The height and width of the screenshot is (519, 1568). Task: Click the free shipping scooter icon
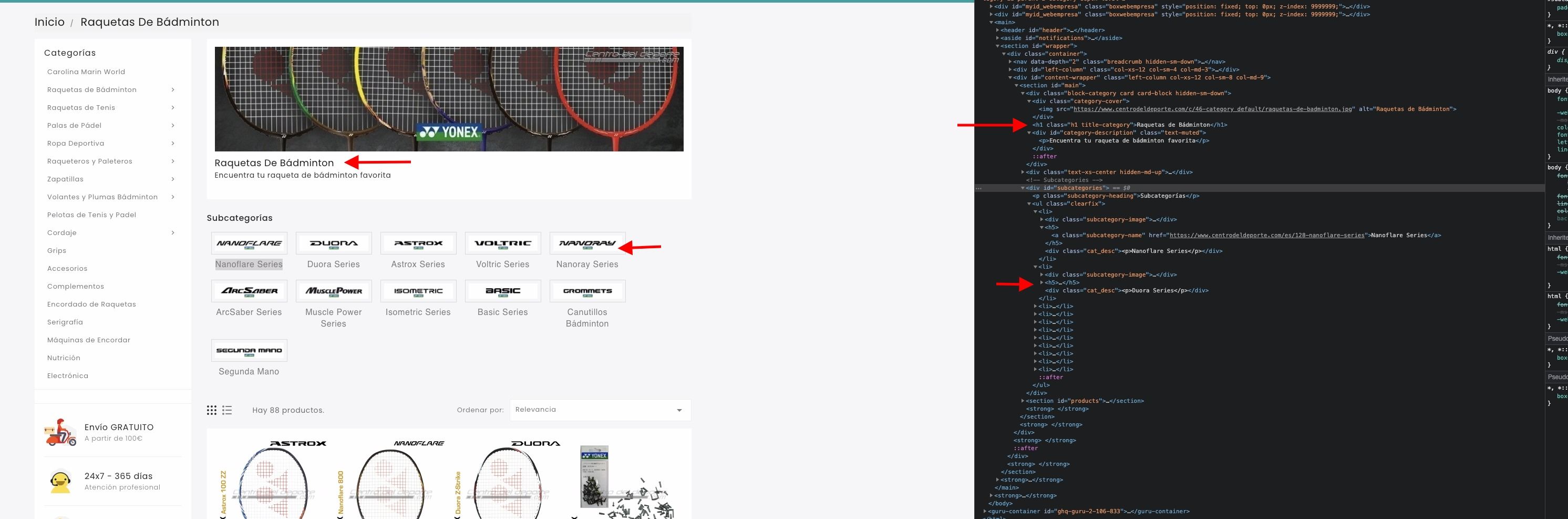tap(60, 432)
